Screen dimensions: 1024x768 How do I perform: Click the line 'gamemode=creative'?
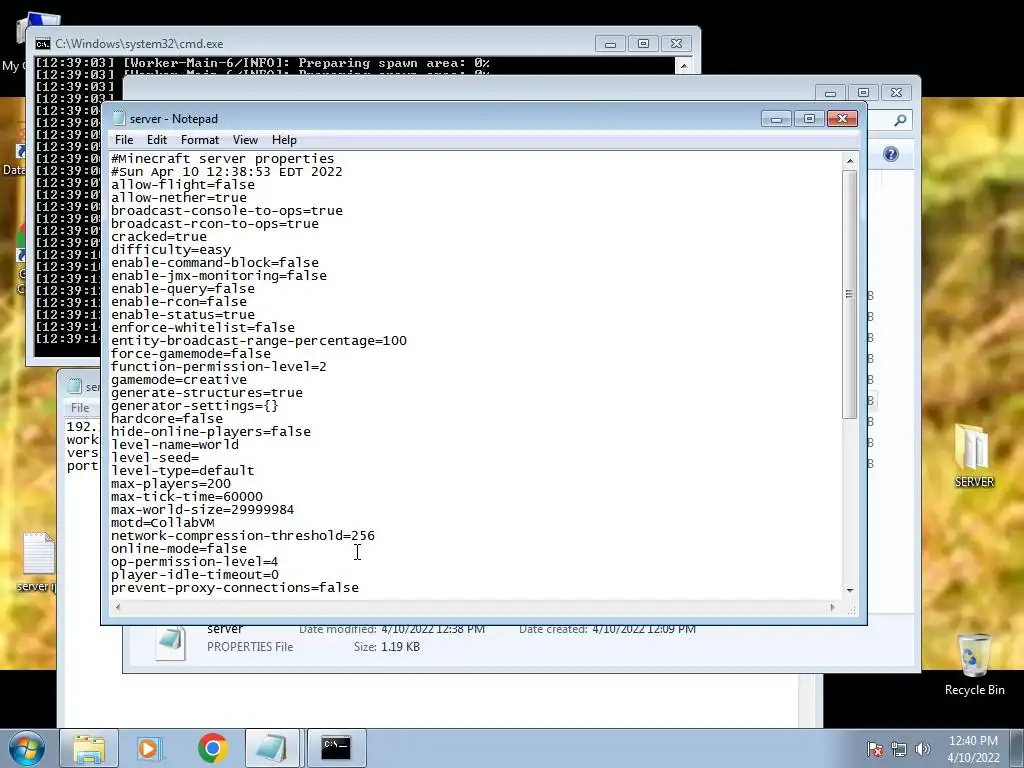point(179,379)
